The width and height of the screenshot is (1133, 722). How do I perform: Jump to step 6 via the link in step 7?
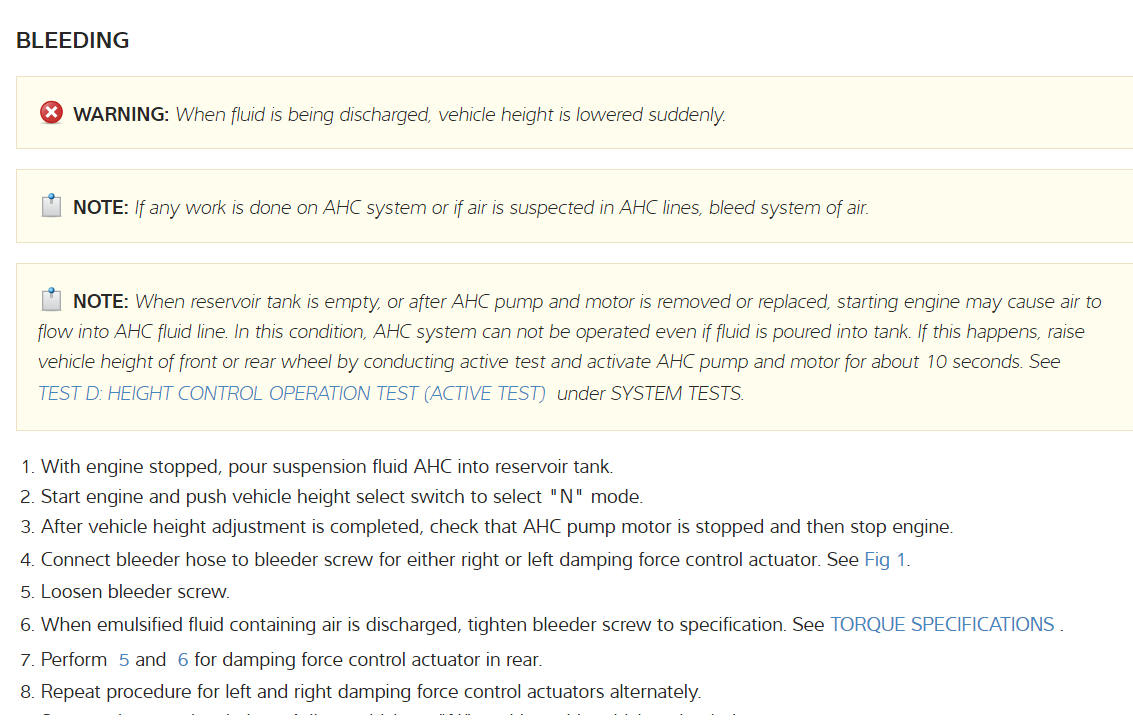click(182, 659)
